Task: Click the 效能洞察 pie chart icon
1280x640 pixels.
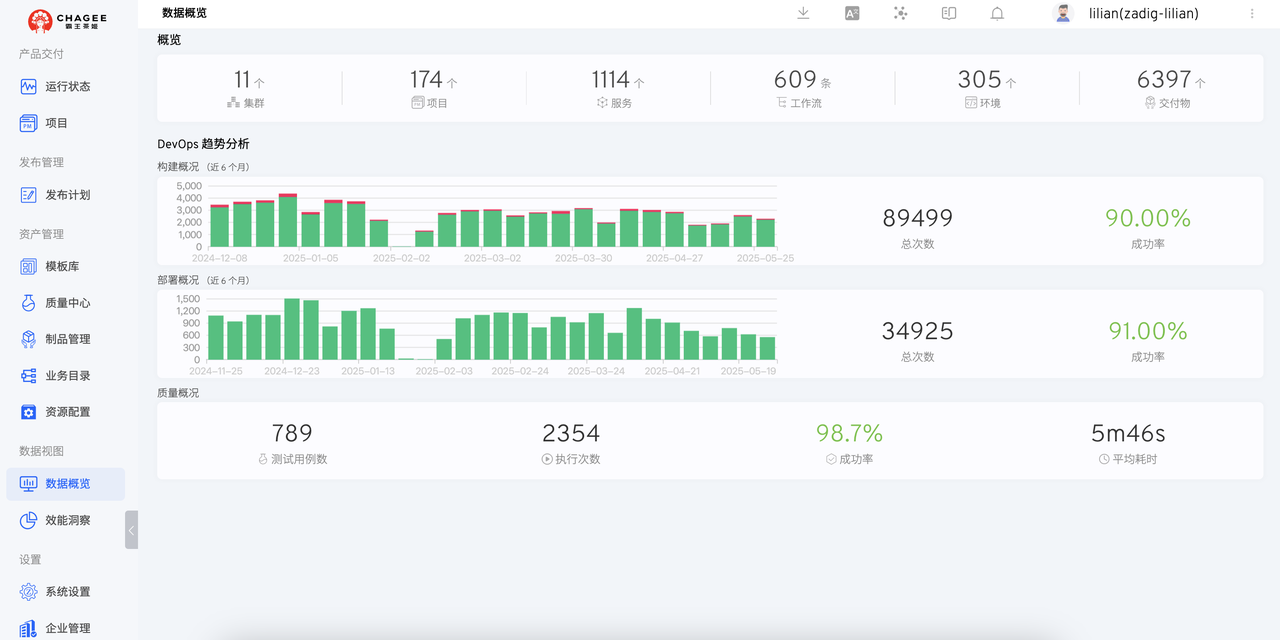Action: pyautogui.click(x=28, y=520)
